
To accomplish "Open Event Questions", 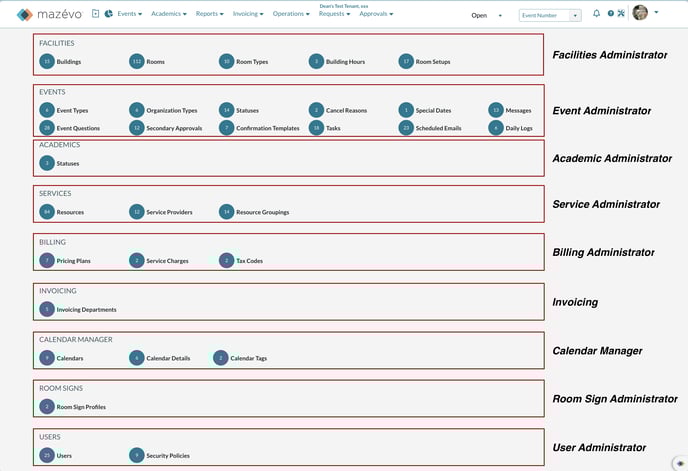I will tap(78, 128).
